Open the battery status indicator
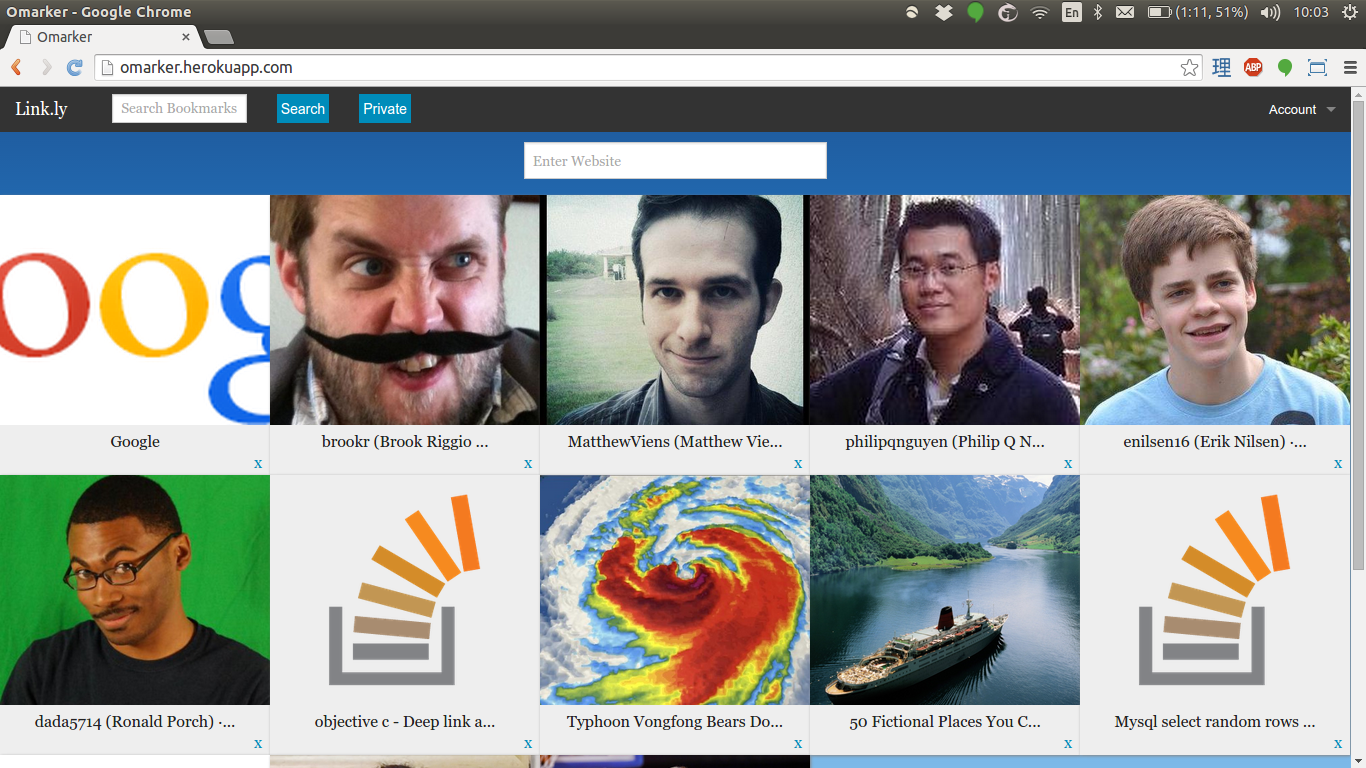1366x768 pixels. click(1197, 12)
